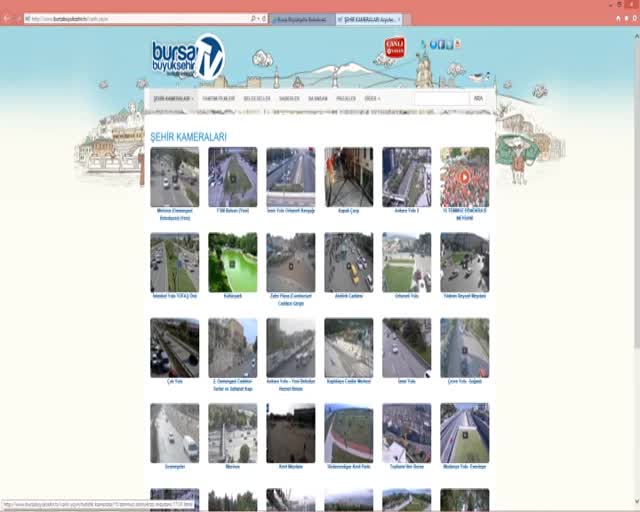Expand the ŞEHİR KAMERALARI menu
Screen dimensions: 640x512
pos(173,99)
